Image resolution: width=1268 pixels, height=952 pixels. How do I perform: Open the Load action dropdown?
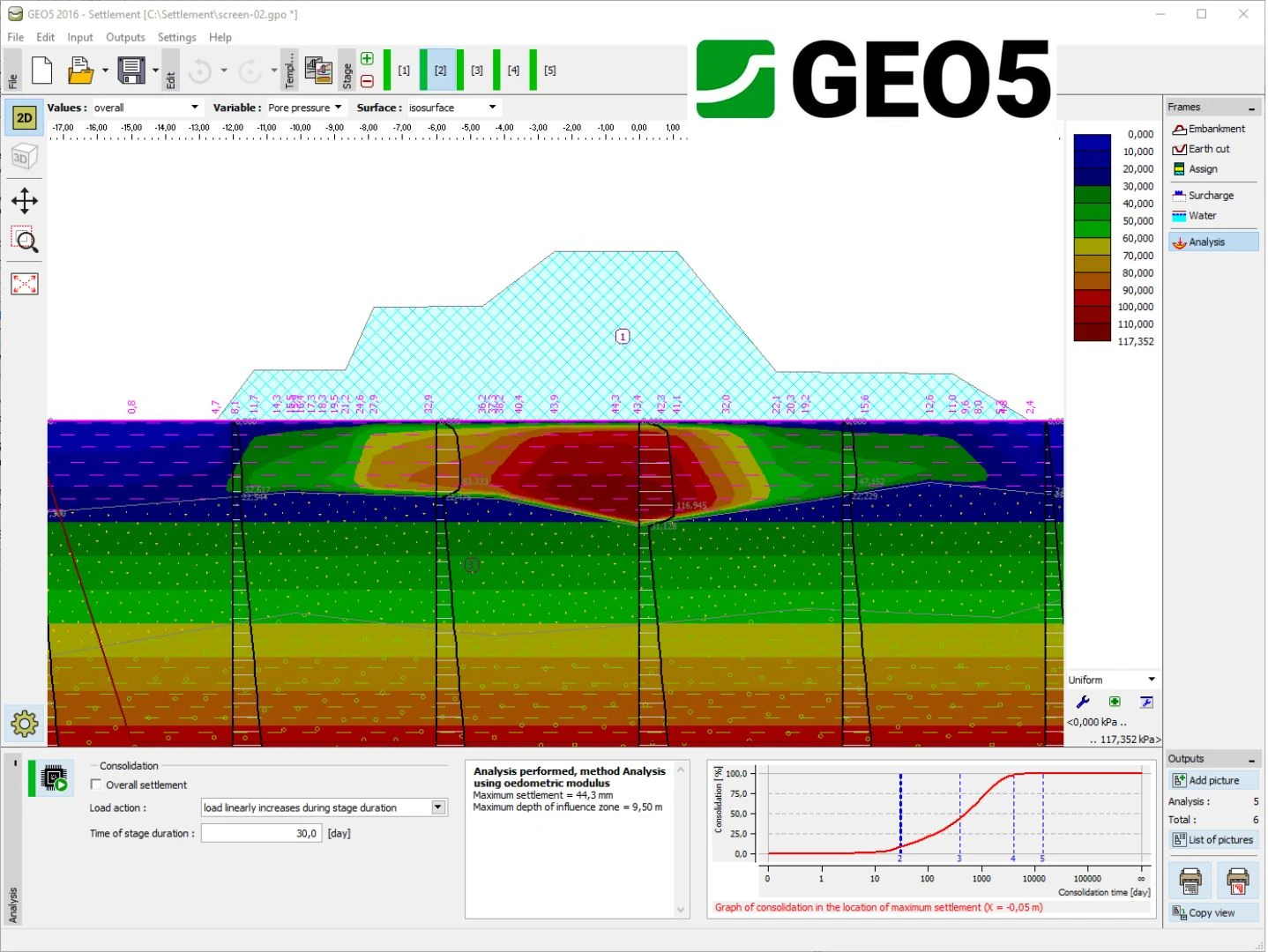pos(324,807)
